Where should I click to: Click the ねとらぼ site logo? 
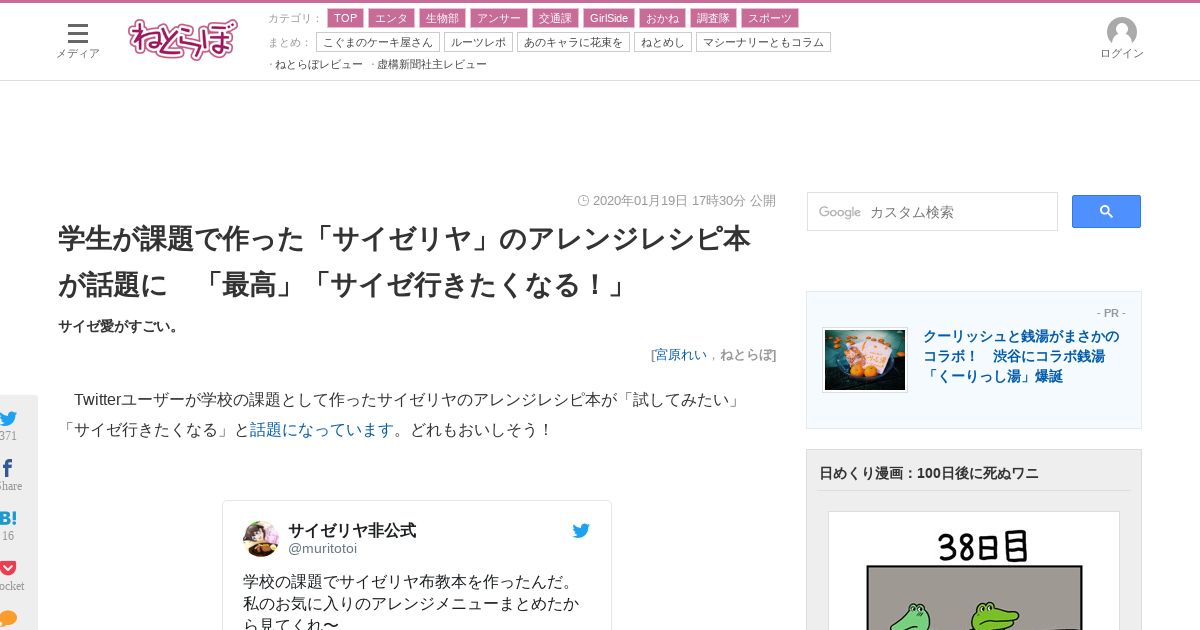click(x=183, y=39)
